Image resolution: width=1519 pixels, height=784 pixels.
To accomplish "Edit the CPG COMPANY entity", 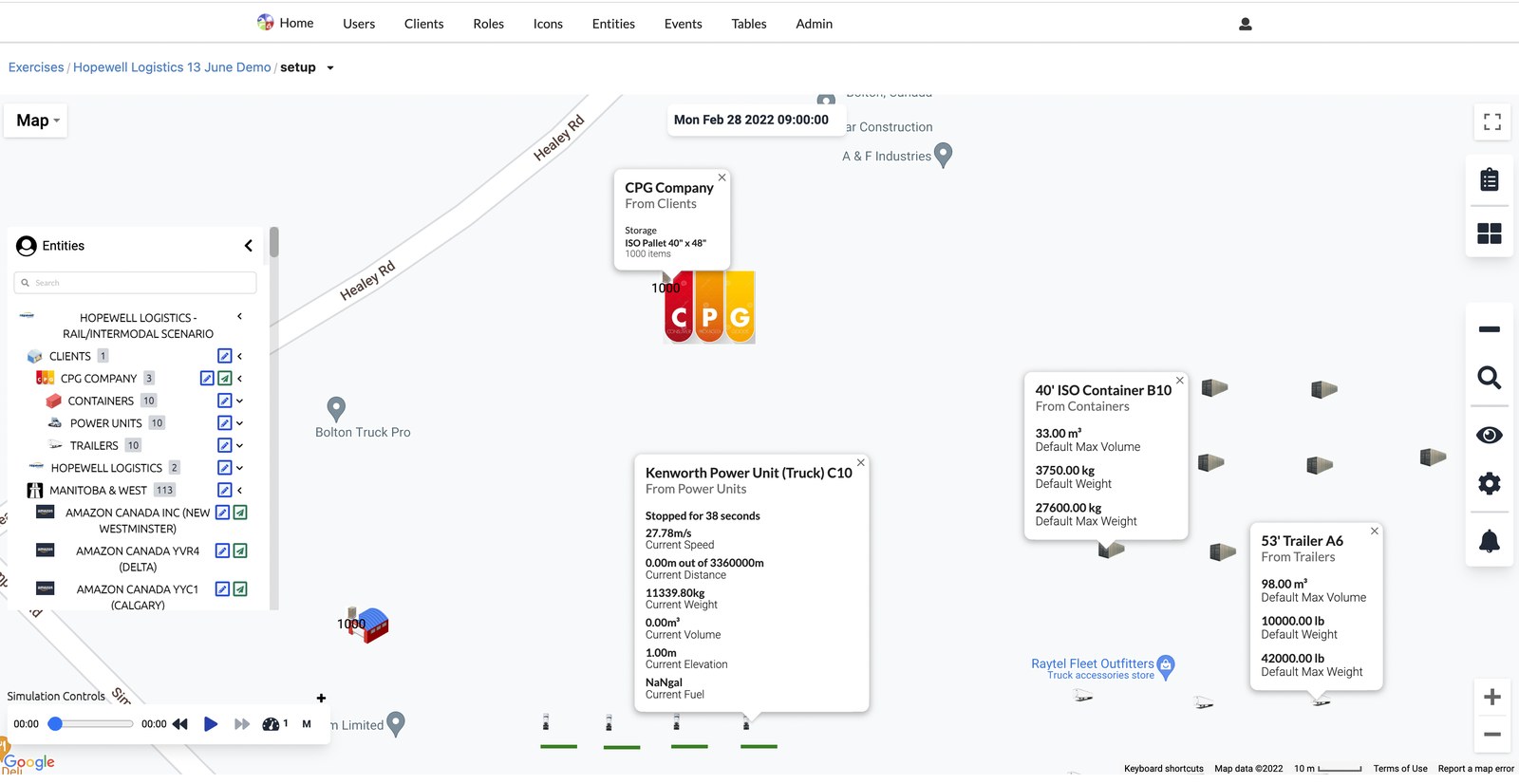I will [207, 378].
